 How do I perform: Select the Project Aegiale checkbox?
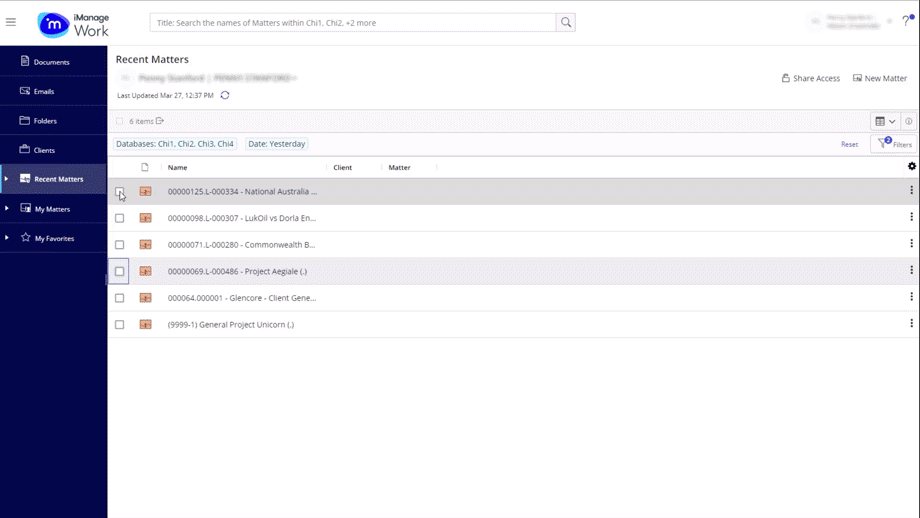(x=120, y=271)
